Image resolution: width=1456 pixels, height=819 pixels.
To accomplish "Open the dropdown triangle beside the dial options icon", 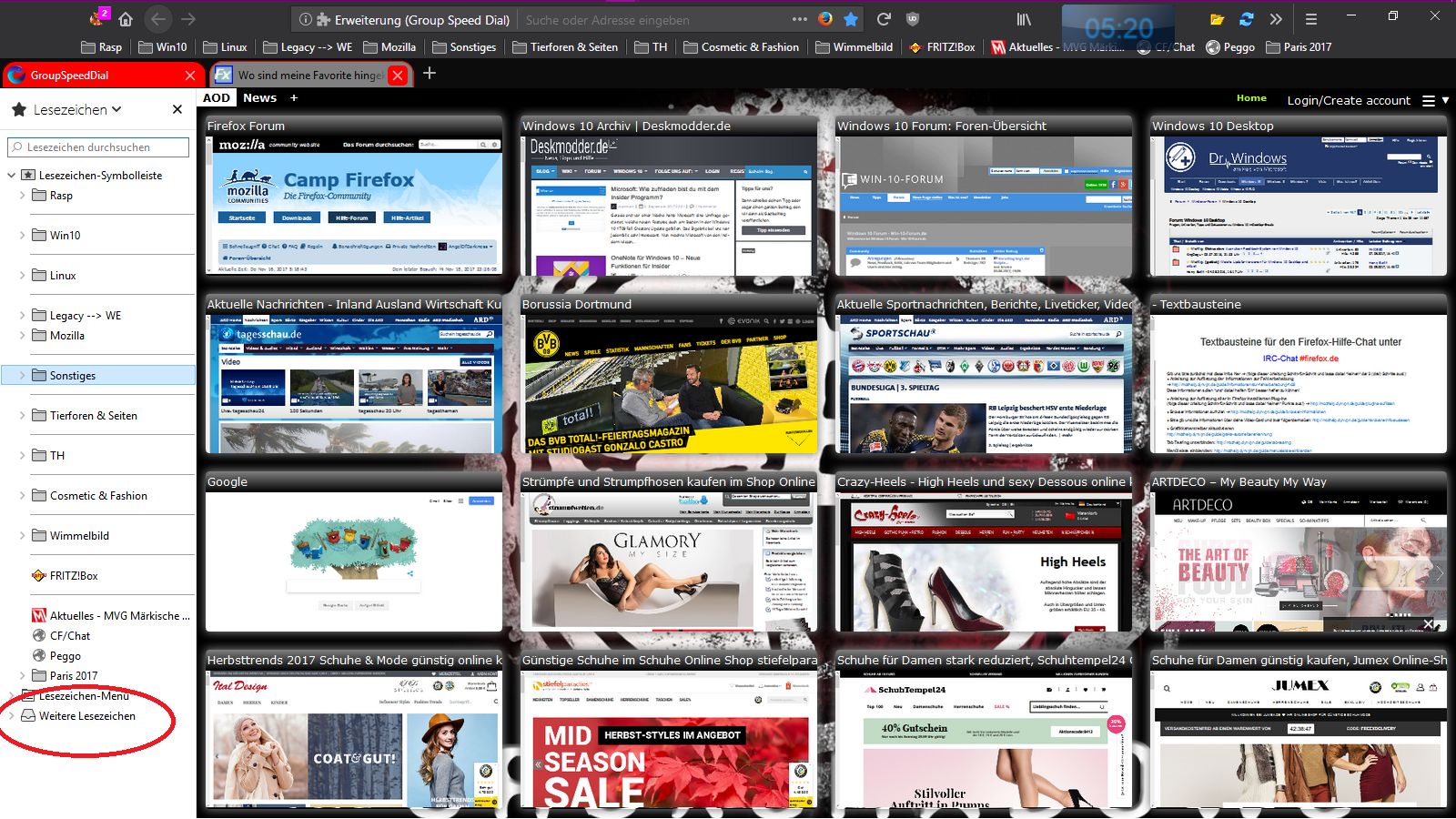I will [1445, 100].
